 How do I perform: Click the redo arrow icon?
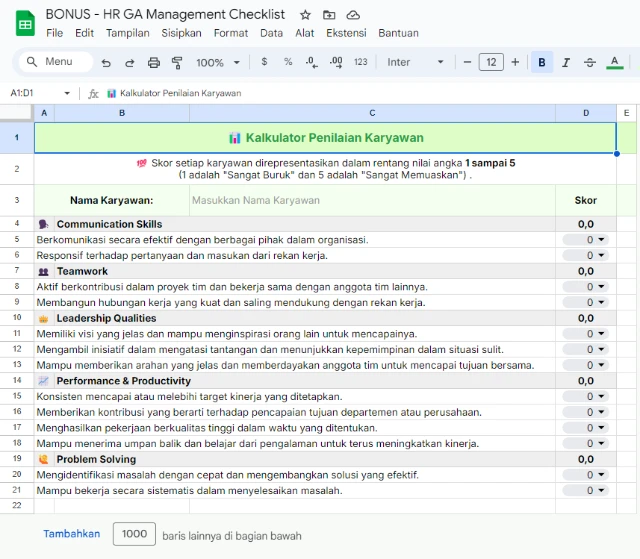(x=129, y=62)
